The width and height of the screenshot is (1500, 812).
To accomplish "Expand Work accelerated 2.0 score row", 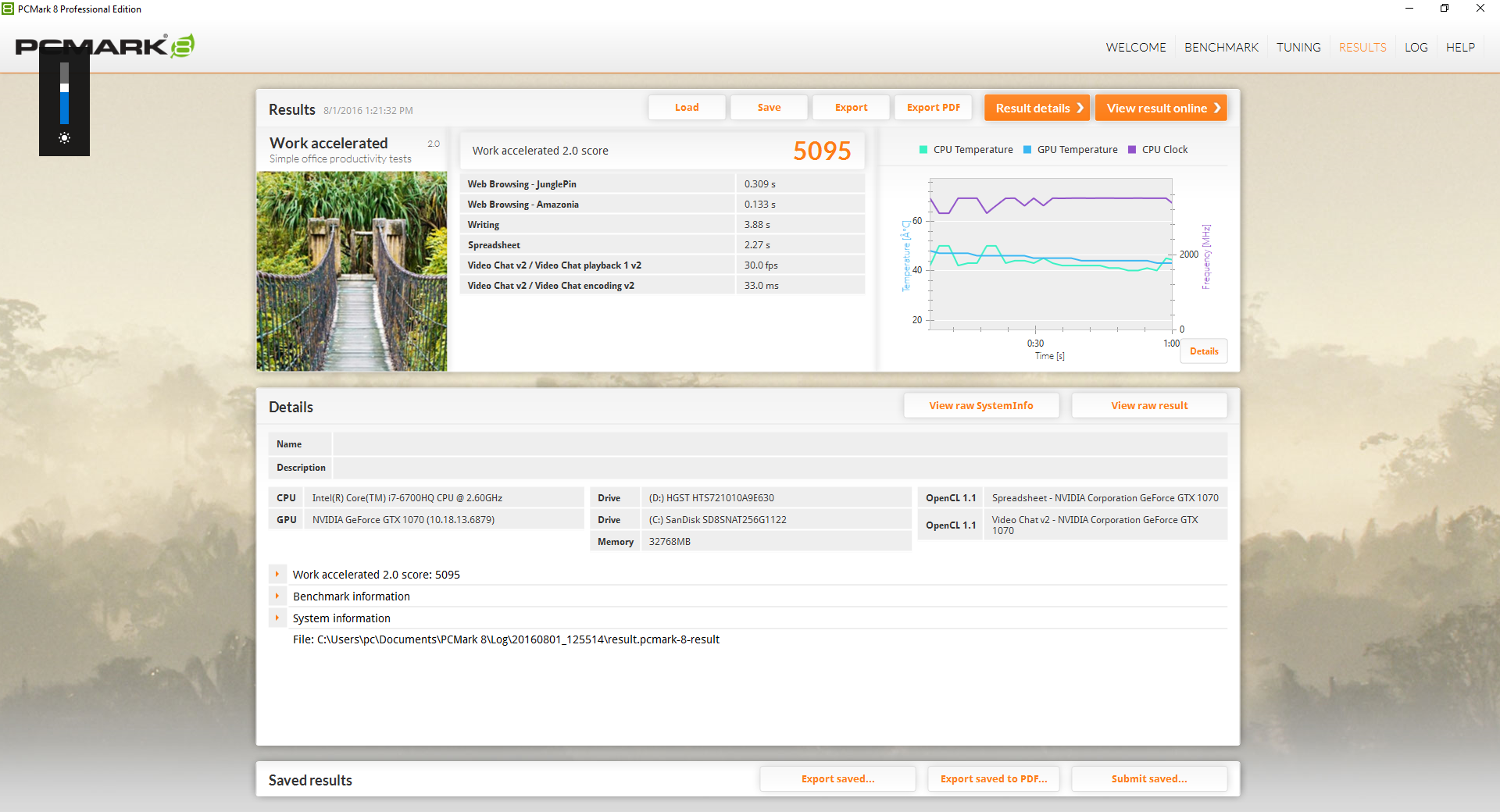I will pyautogui.click(x=277, y=574).
